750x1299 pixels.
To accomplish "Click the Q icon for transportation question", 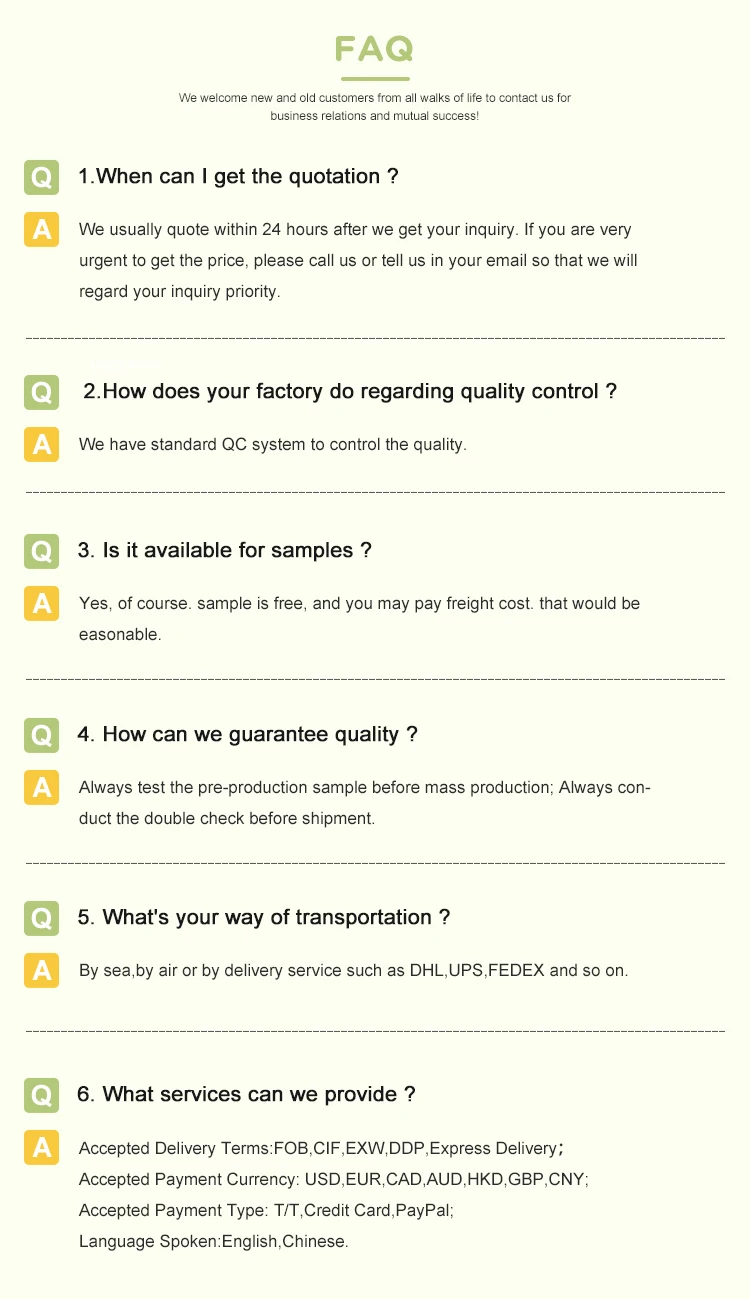I will [x=41, y=918].
